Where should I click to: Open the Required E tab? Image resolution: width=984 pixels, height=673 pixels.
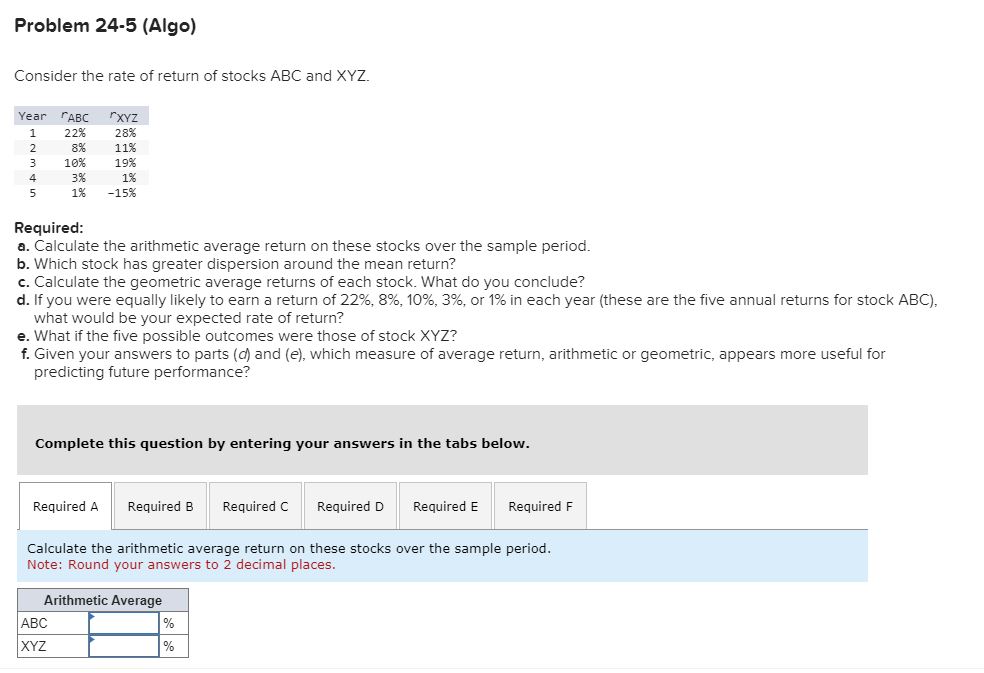(x=445, y=506)
